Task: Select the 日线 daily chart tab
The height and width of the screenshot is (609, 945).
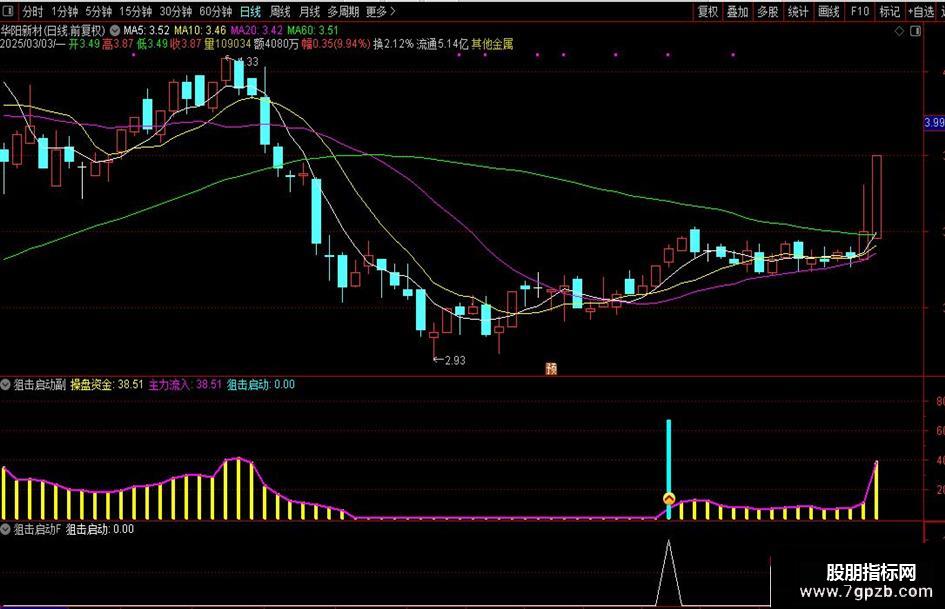Action: (x=250, y=11)
